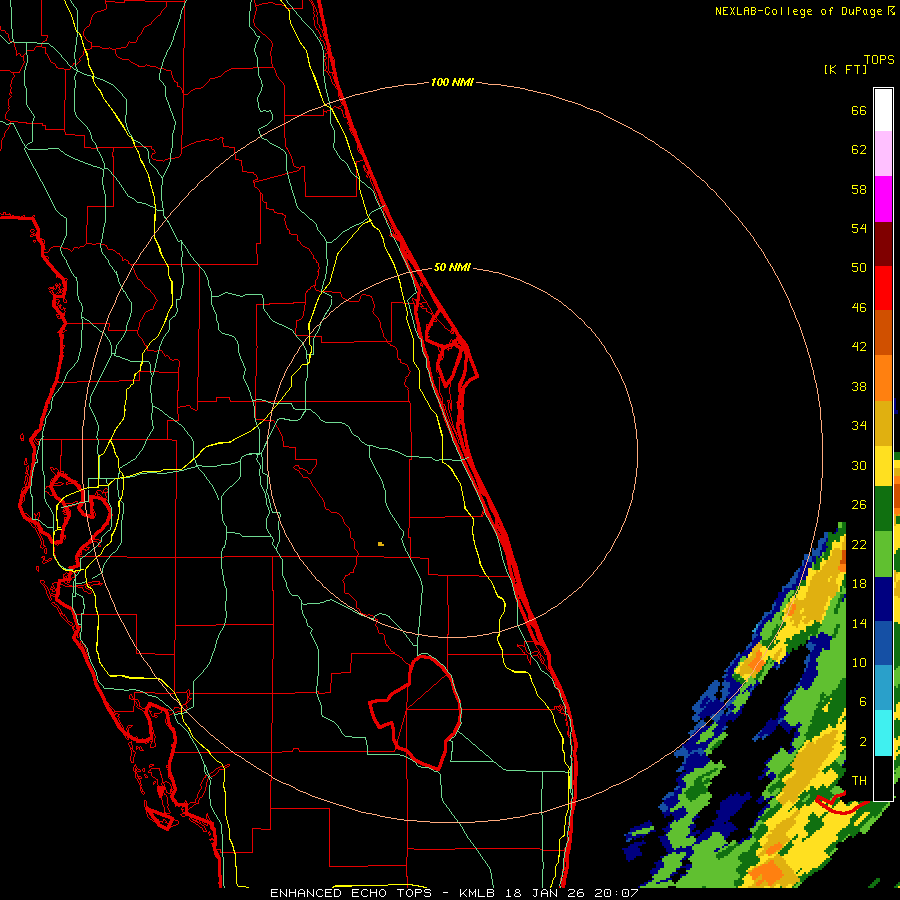Screen dimensions: 900x900
Task: Click the 38 legend value
Action: [x=859, y=386]
